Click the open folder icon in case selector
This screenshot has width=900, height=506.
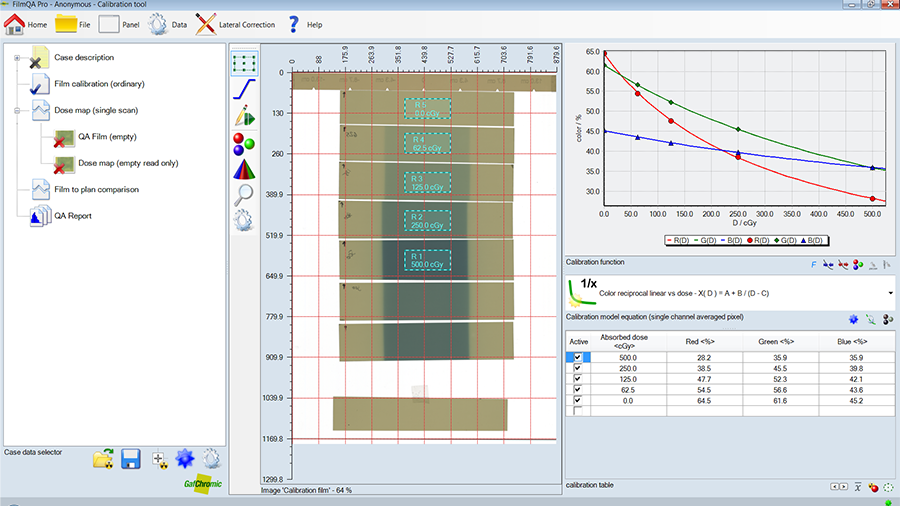pyautogui.click(x=102, y=459)
